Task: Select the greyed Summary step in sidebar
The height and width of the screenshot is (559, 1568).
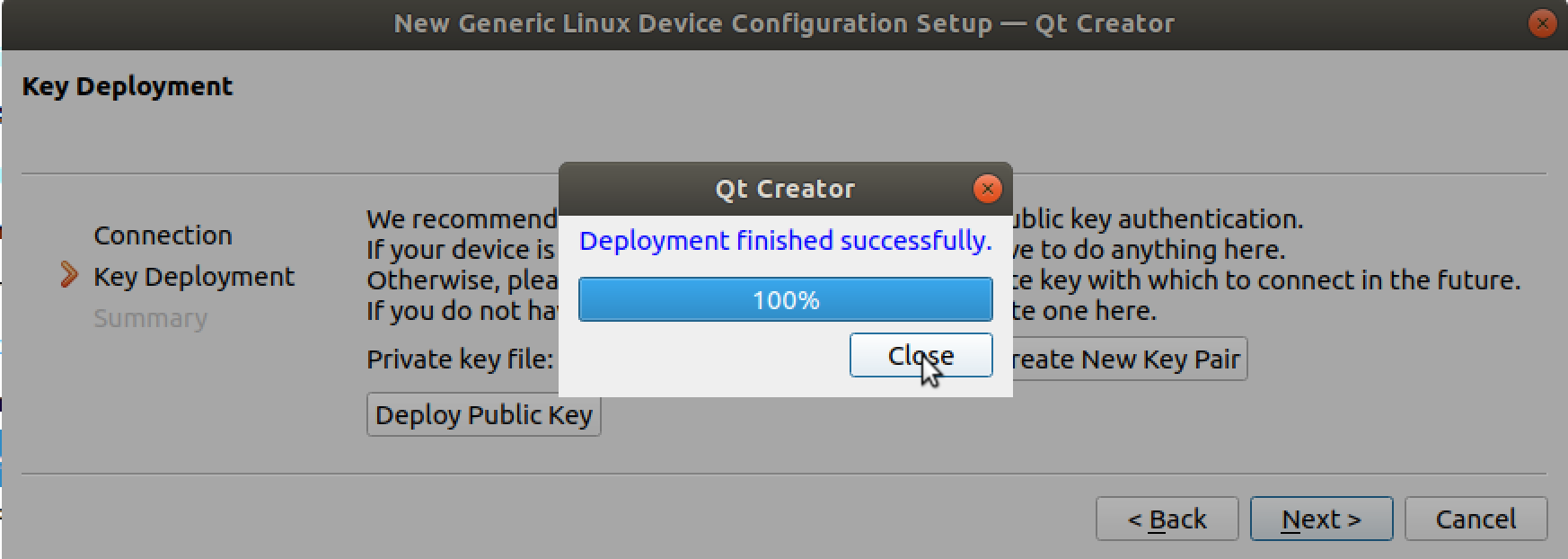Action: [x=150, y=318]
